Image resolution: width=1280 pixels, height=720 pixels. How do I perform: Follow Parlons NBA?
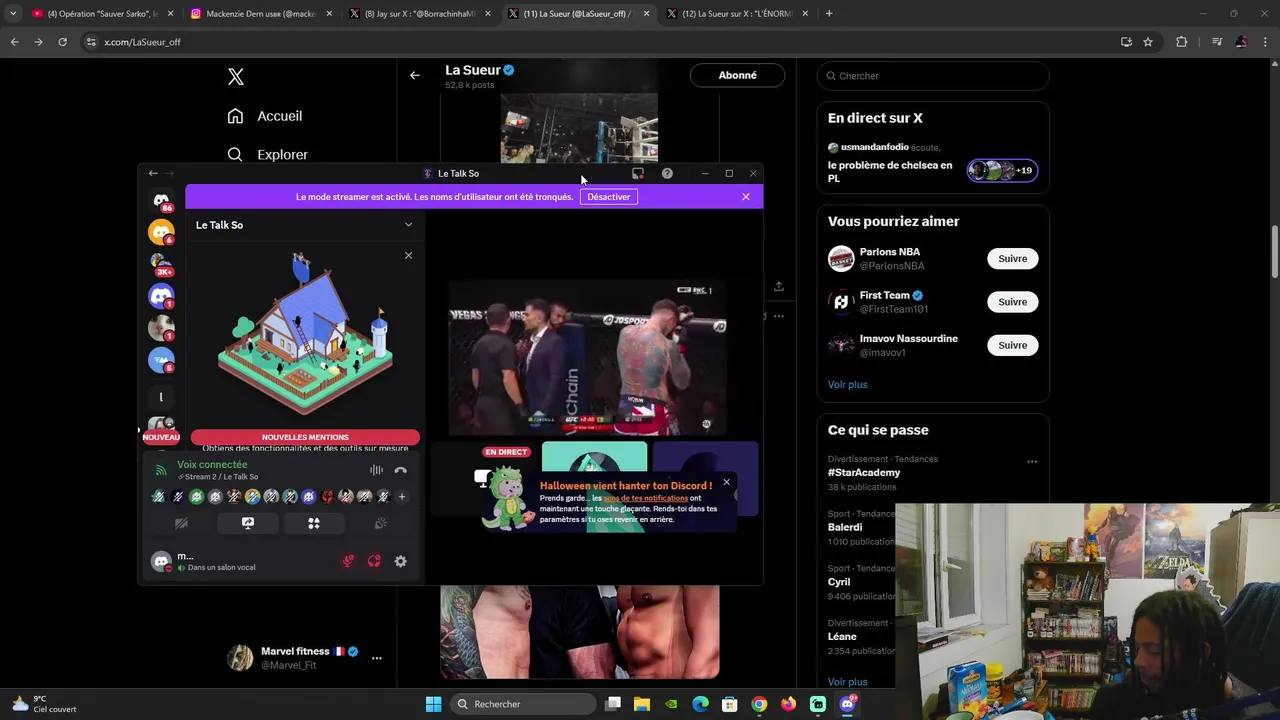point(1012,259)
